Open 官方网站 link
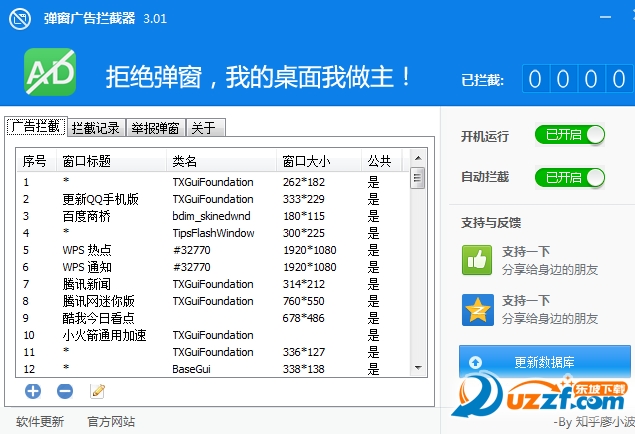Viewport: 635px width, 434px height. (111, 422)
